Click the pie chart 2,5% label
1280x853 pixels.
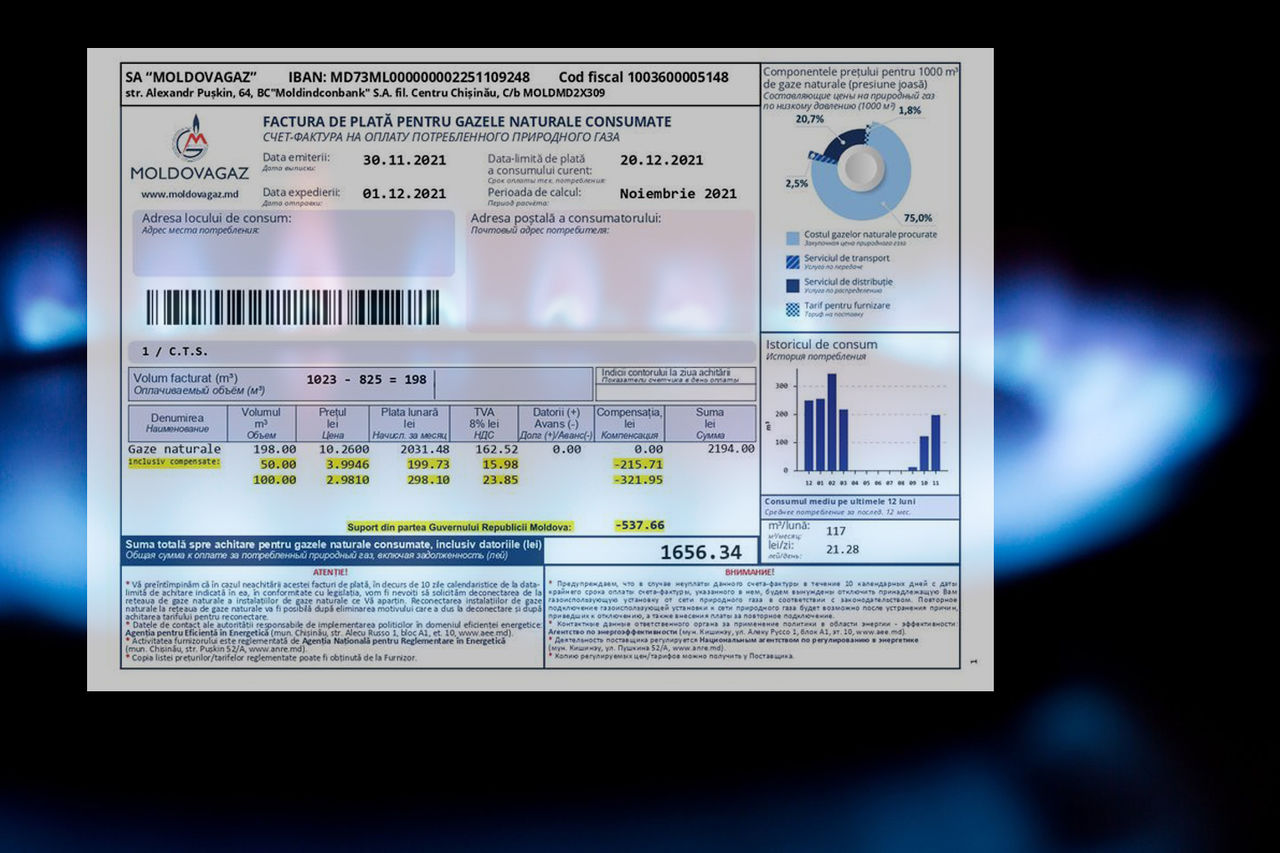tap(797, 184)
